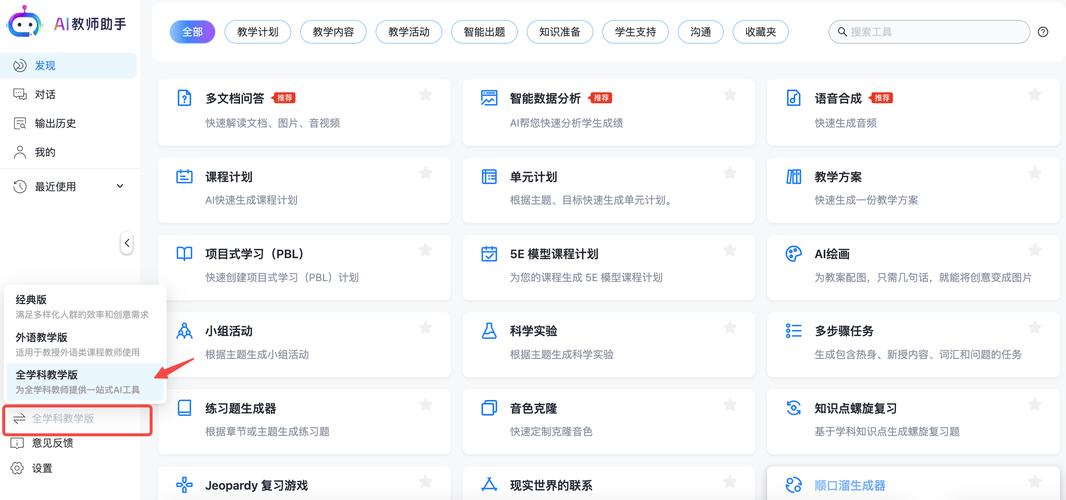Switch to the 全部 filter tab
The width and height of the screenshot is (1066, 500).
coord(192,32)
